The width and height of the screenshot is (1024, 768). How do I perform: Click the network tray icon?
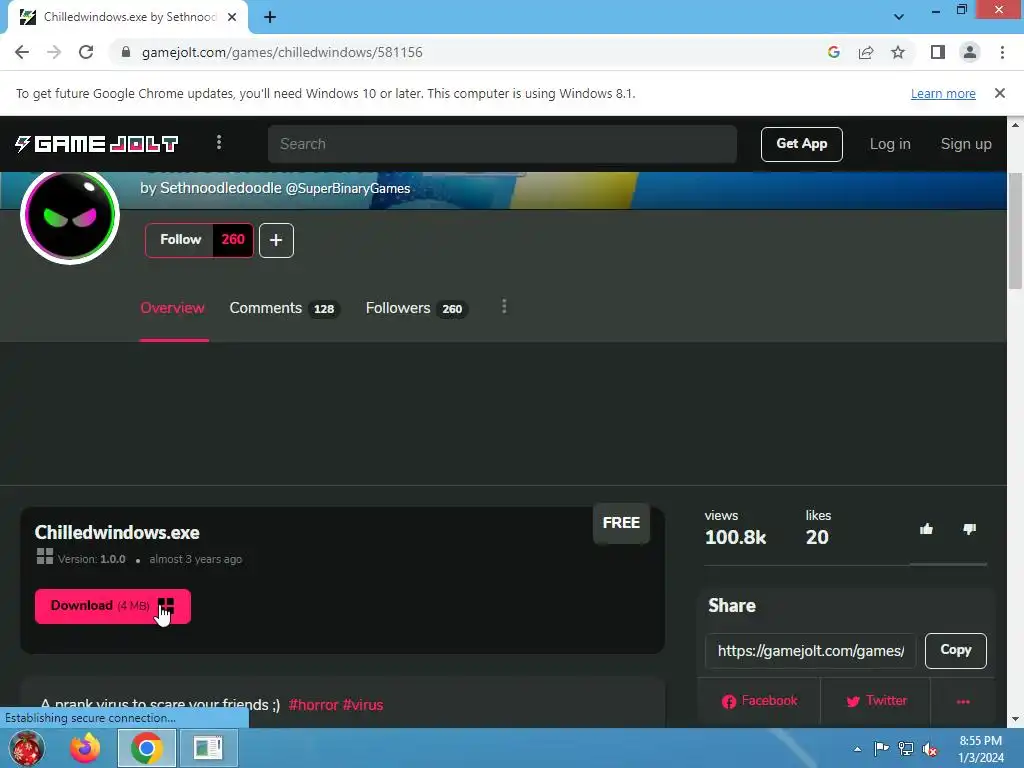pyautogui.click(x=906, y=748)
